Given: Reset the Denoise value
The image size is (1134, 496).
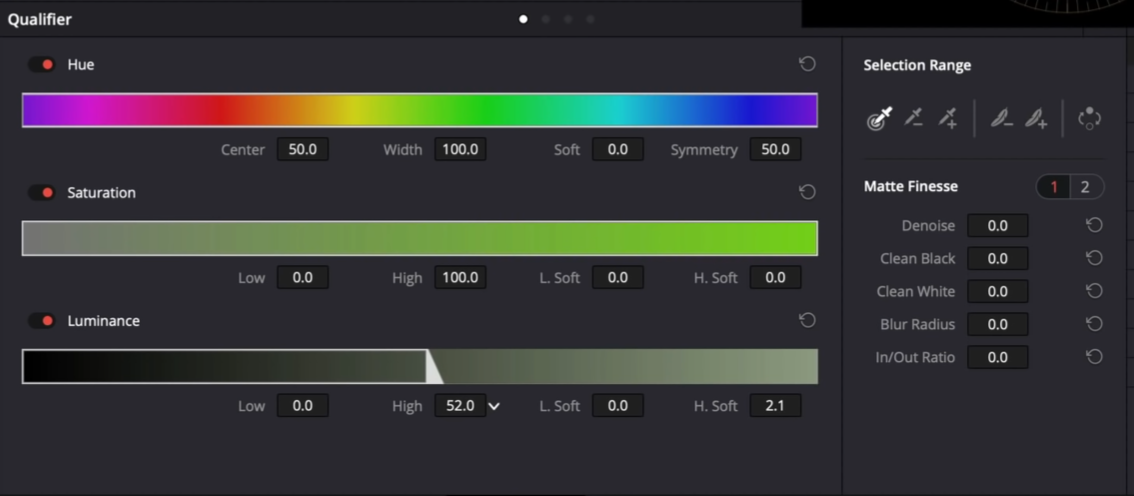Looking at the screenshot, I should 1094,225.
